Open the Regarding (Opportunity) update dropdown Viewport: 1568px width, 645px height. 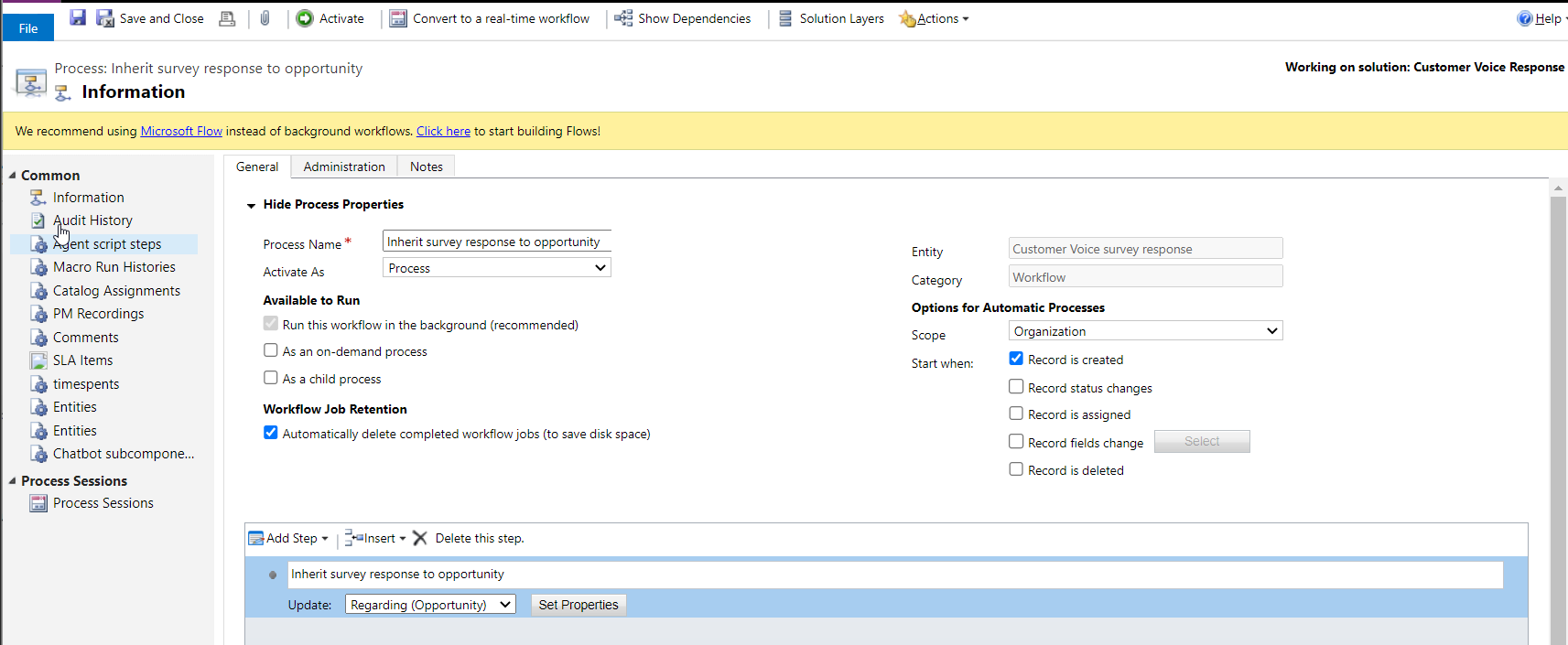(430, 605)
